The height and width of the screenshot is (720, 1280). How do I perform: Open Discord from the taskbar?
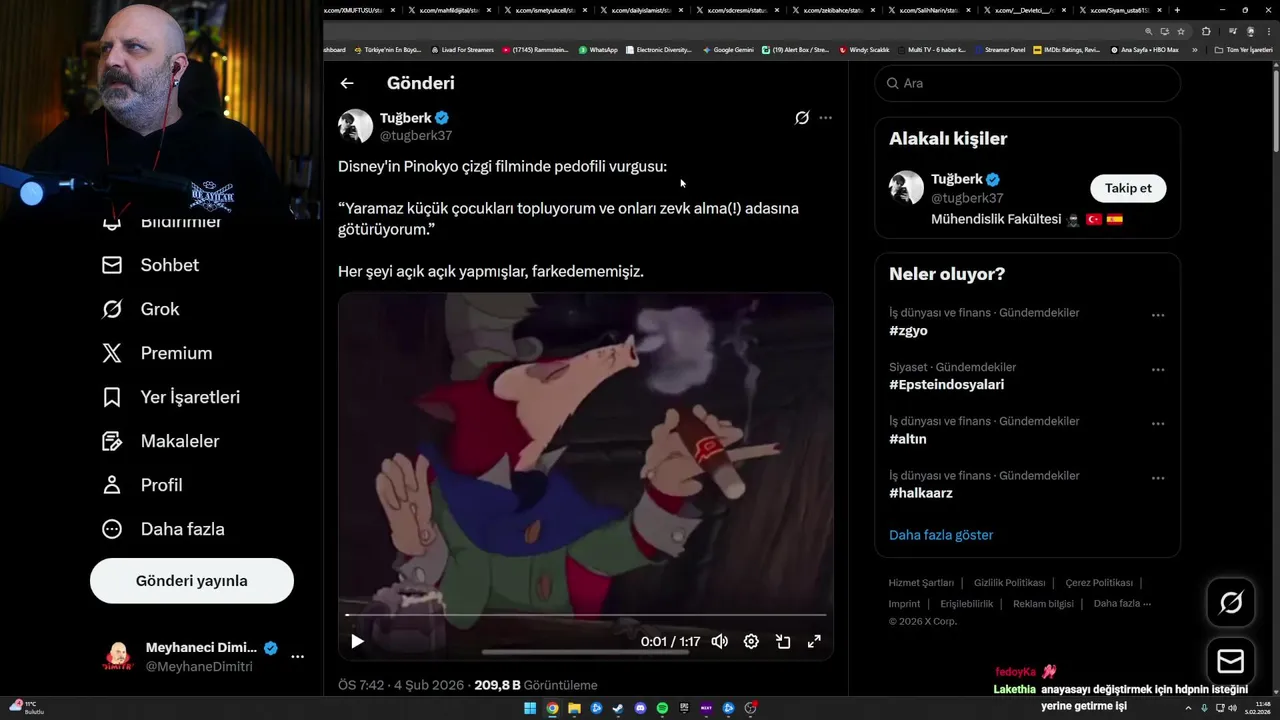(x=640, y=708)
